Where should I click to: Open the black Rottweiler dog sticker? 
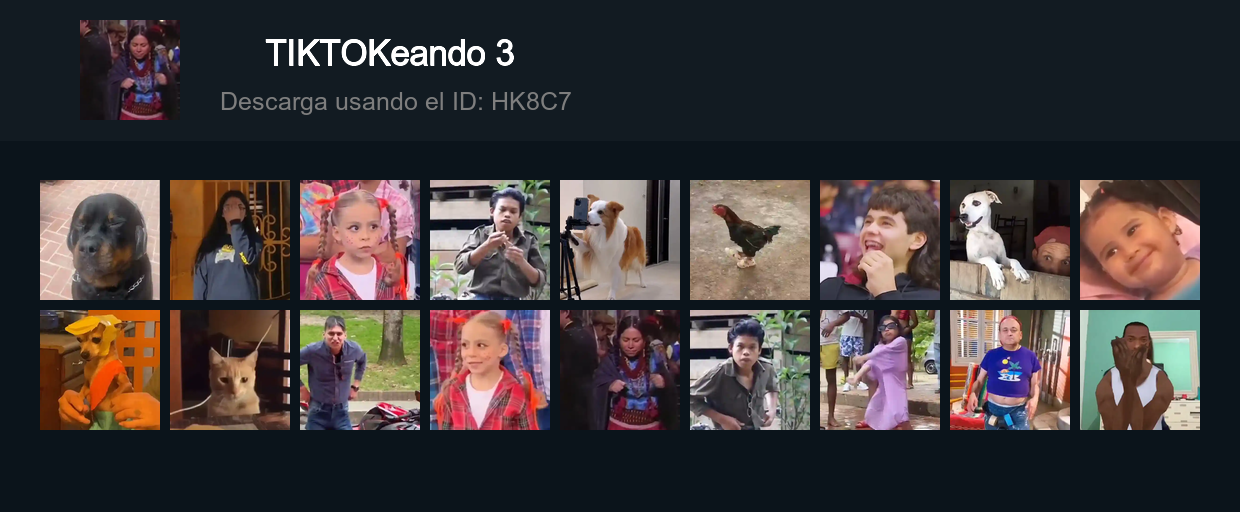pyautogui.click(x=100, y=240)
